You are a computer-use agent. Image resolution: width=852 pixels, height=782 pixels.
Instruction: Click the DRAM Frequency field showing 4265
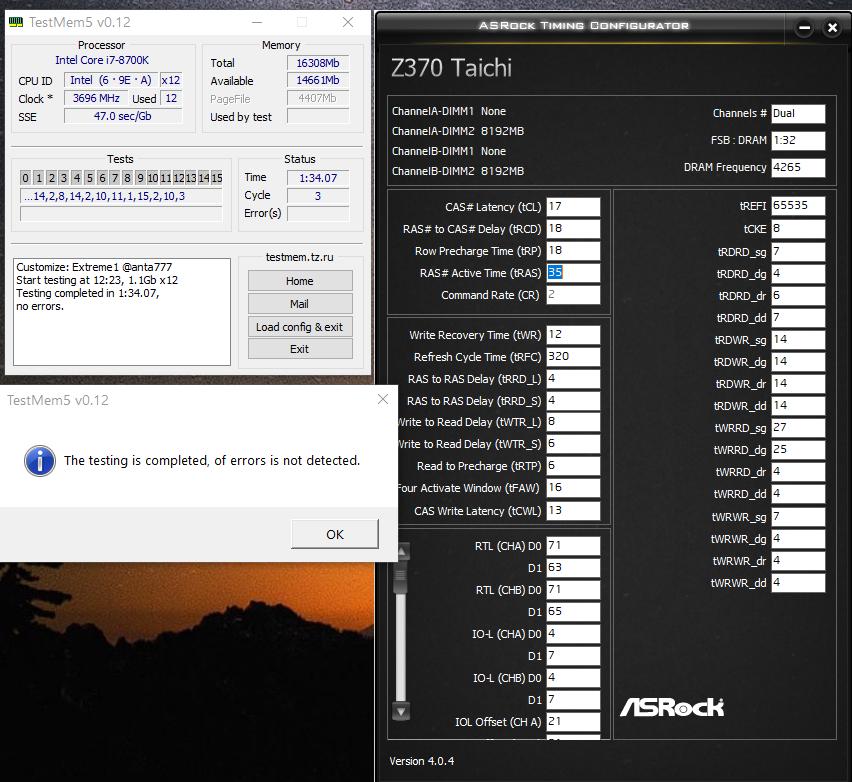point(798,167)
